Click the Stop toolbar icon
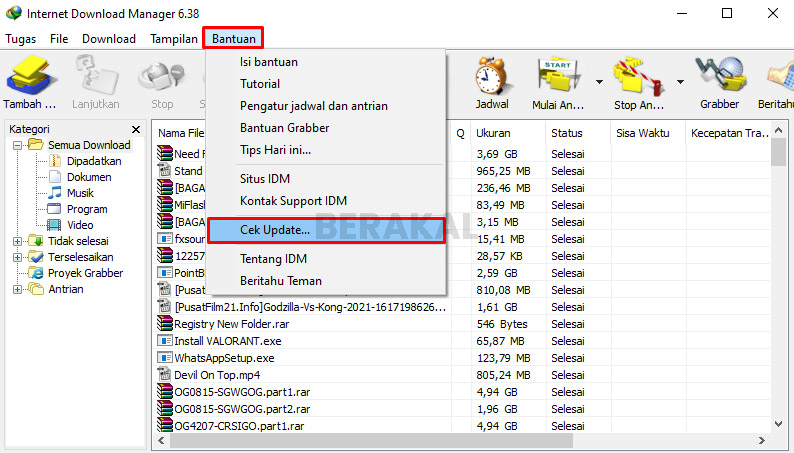Viewport: 794px width, 453px height. click(x=162, y=76)
